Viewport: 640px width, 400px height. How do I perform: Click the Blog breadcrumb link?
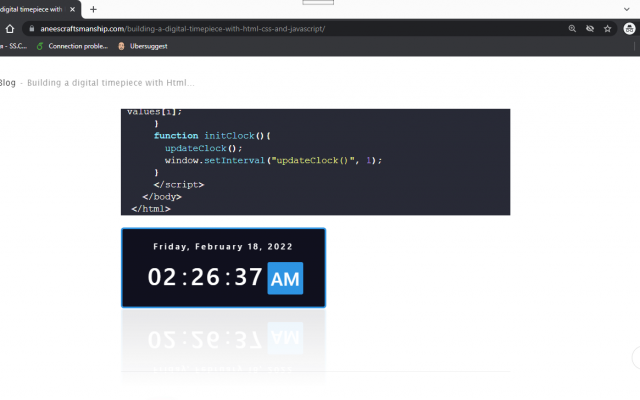click(x=7, y=83)
